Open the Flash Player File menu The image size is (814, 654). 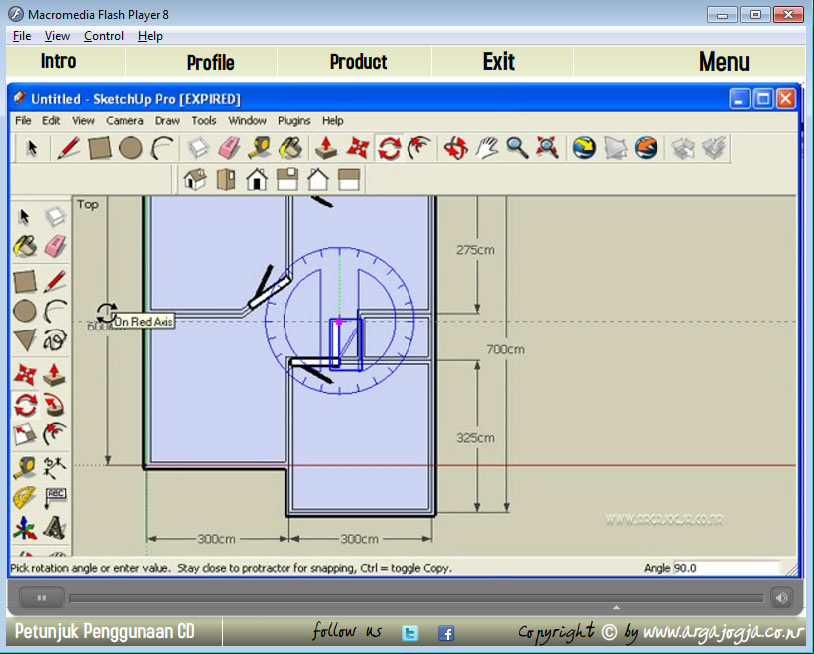(22, 36)
